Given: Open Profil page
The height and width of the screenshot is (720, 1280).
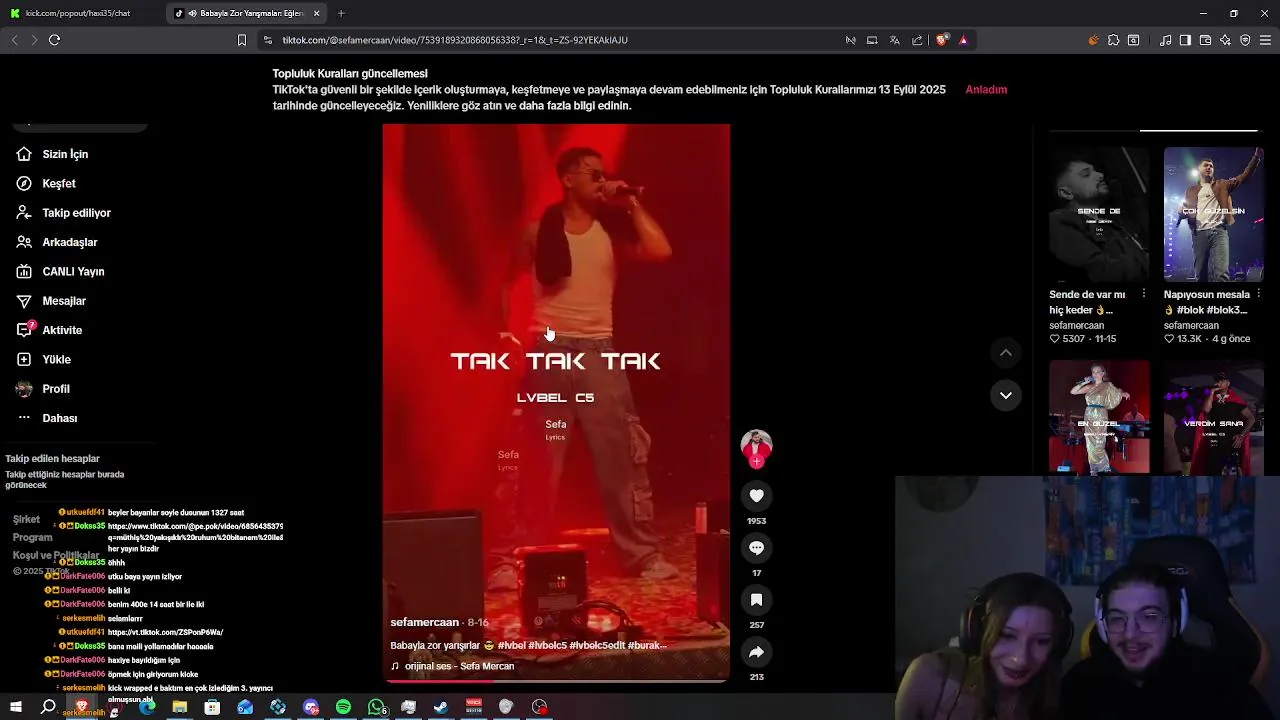Looking at the screenshot, I should [56, 388].
